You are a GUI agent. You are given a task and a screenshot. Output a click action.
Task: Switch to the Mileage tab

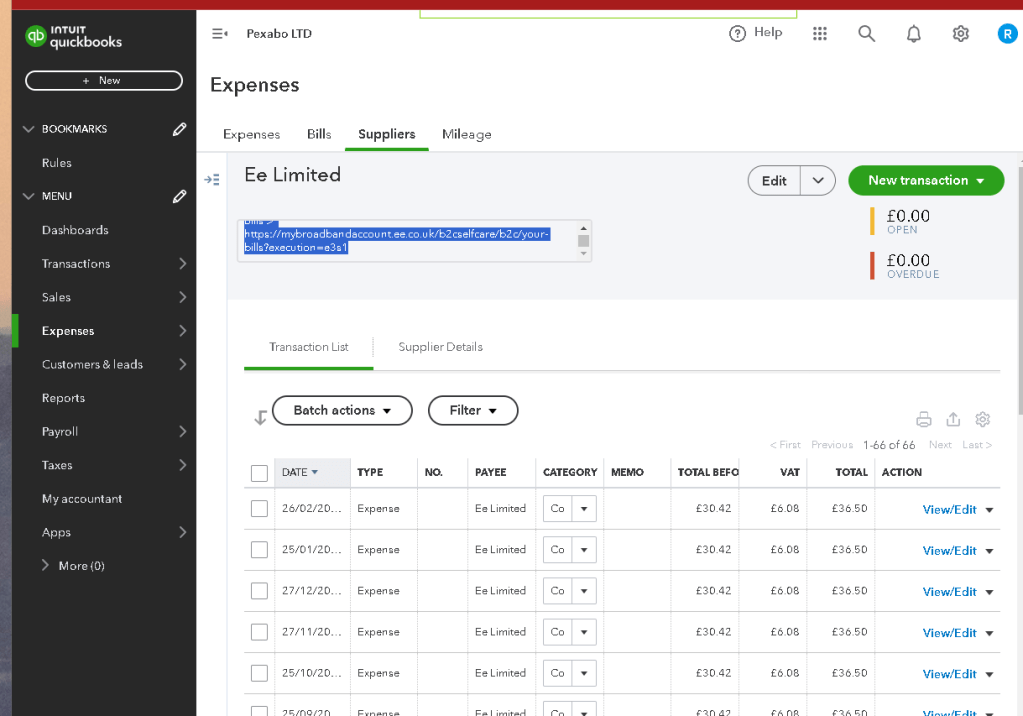[466, 134]
